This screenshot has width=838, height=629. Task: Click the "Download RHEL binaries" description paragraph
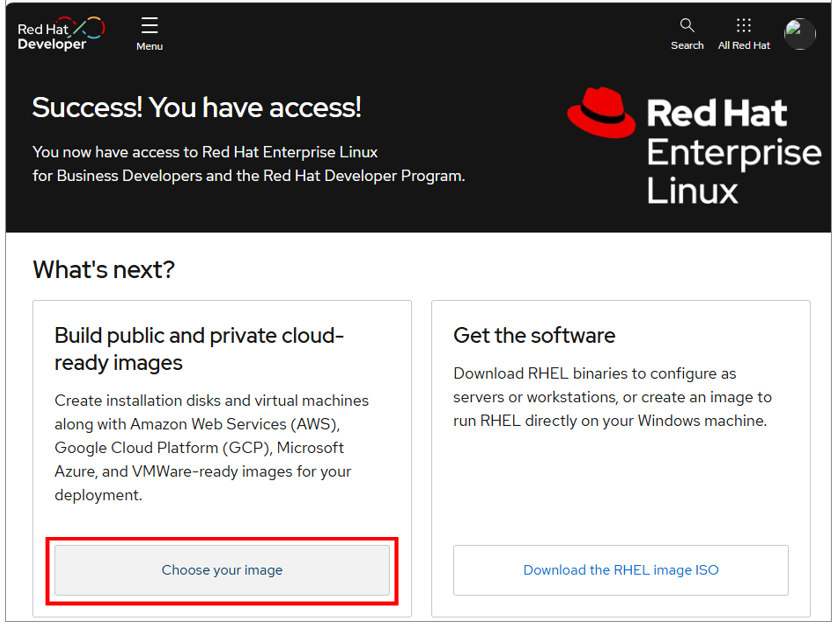pyautogui.click(x=612, y=397)
